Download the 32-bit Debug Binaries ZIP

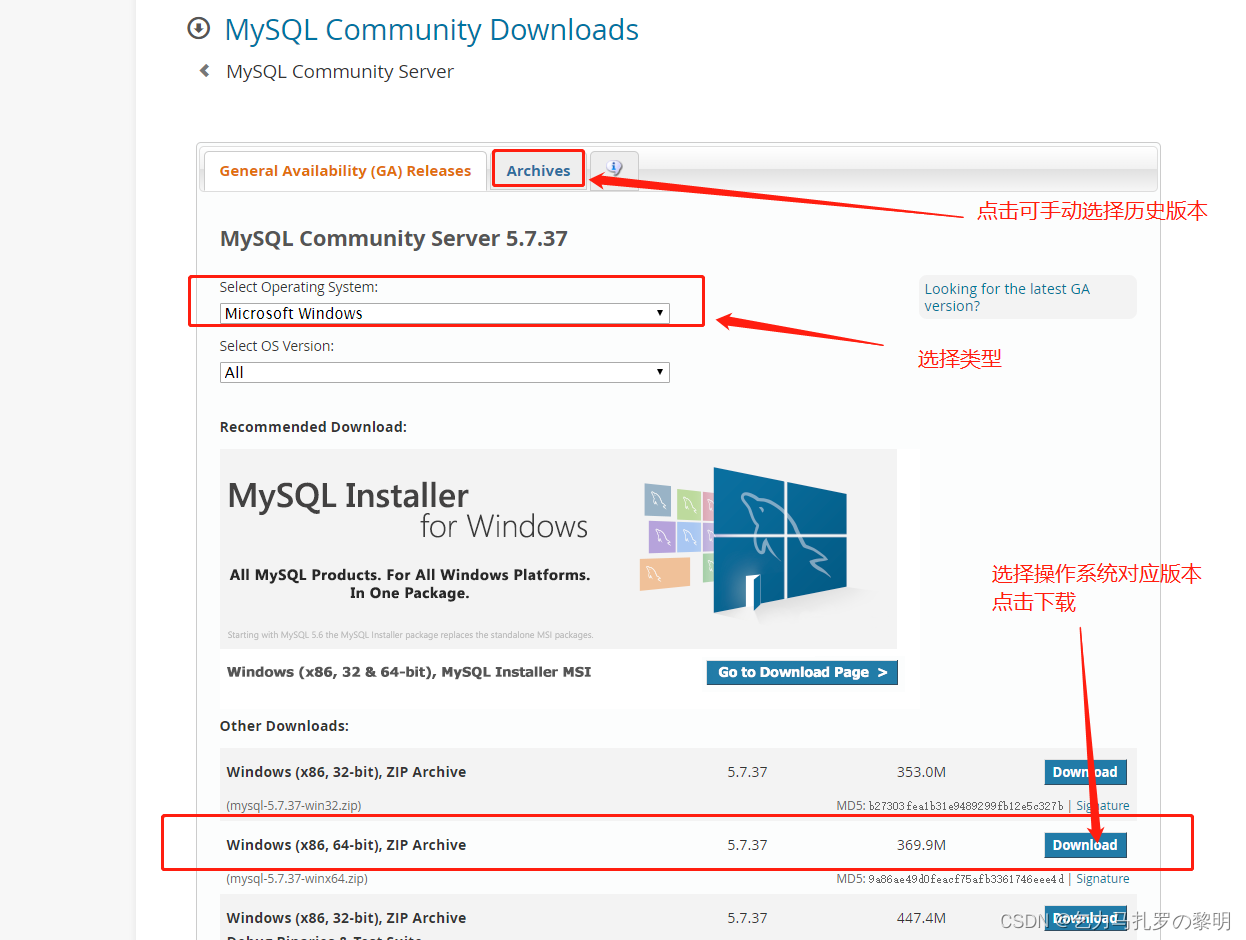[1085, 918]
